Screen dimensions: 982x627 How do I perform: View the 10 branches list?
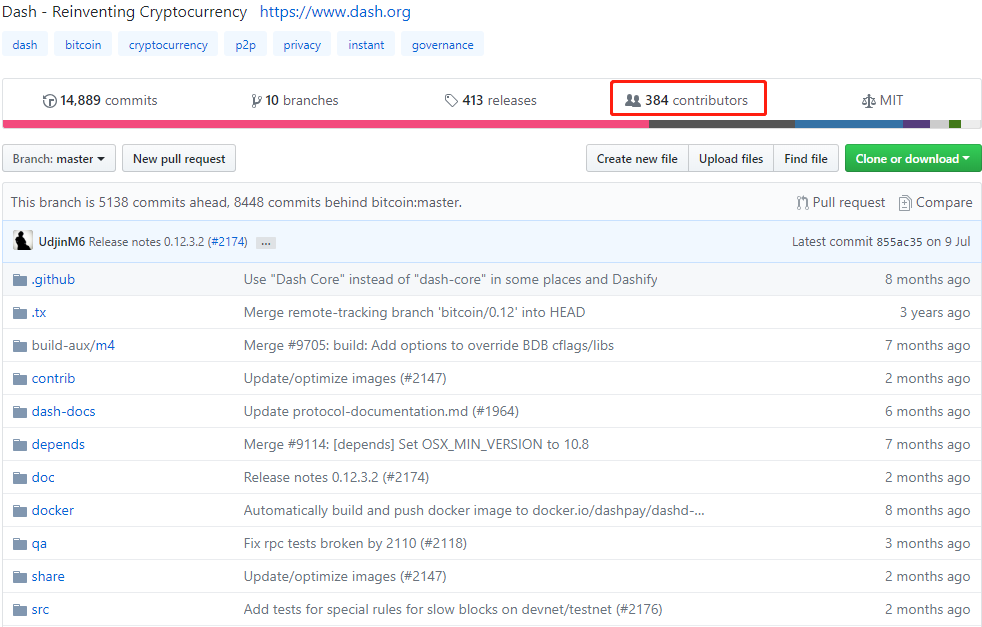[295, 100]
